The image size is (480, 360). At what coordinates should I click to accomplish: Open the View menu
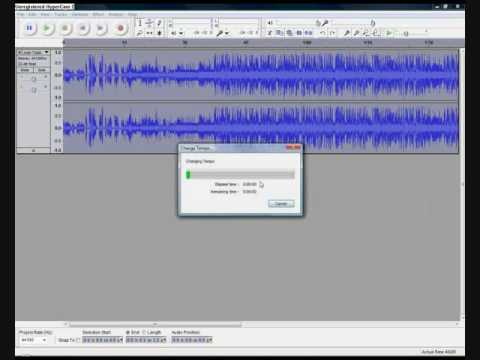(x=45, y=14)
